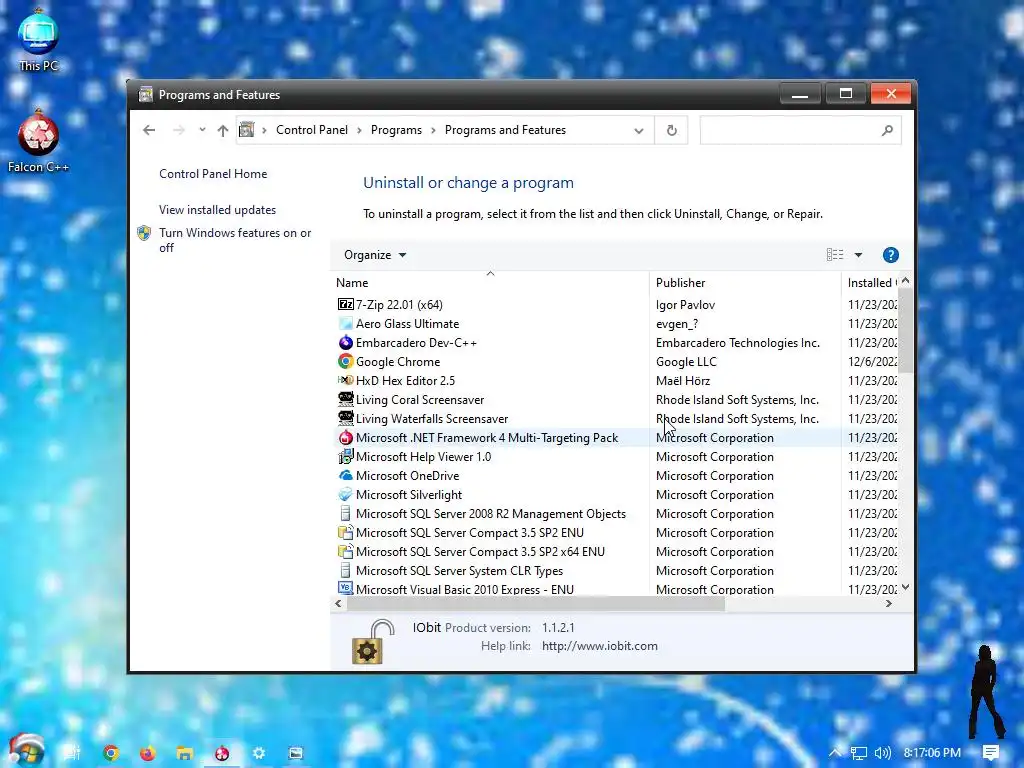Image resolution: width=1024 pixels, height=768 pixels.
Task: Click the Programs breadcrumb
Action: [396, 130]
